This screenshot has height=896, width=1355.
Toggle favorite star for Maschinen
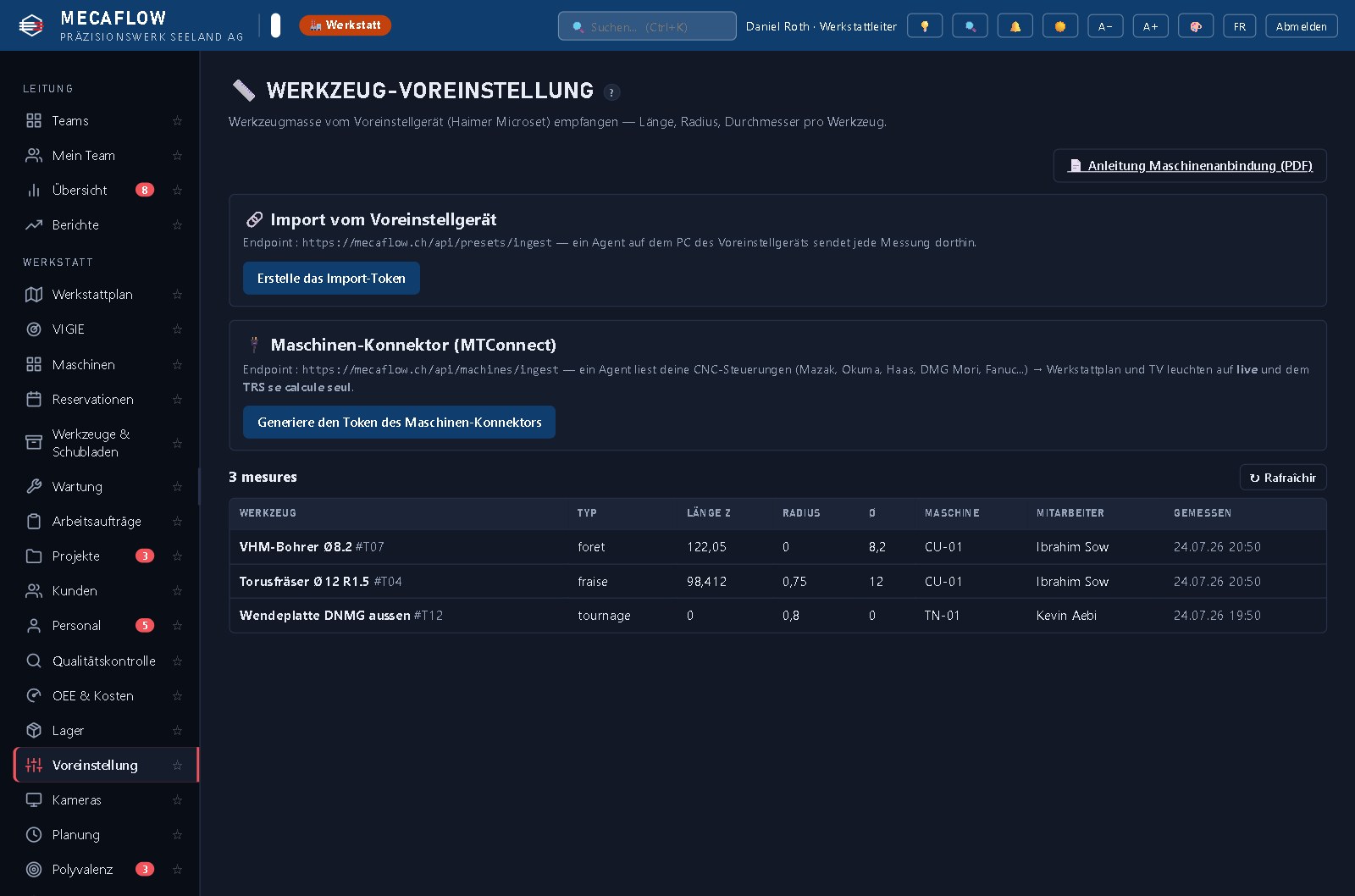[177, 365]
